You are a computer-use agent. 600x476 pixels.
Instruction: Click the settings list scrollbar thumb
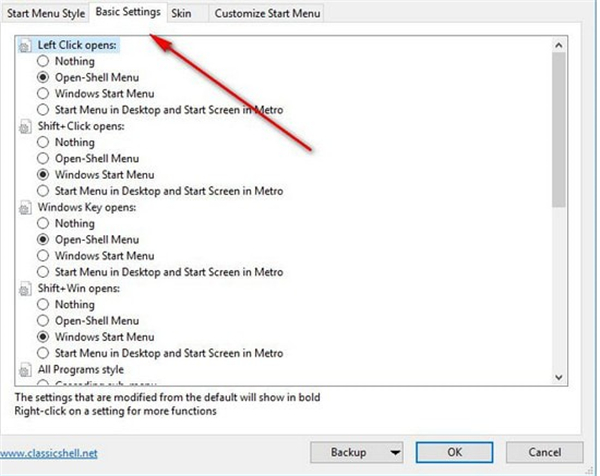558,130
